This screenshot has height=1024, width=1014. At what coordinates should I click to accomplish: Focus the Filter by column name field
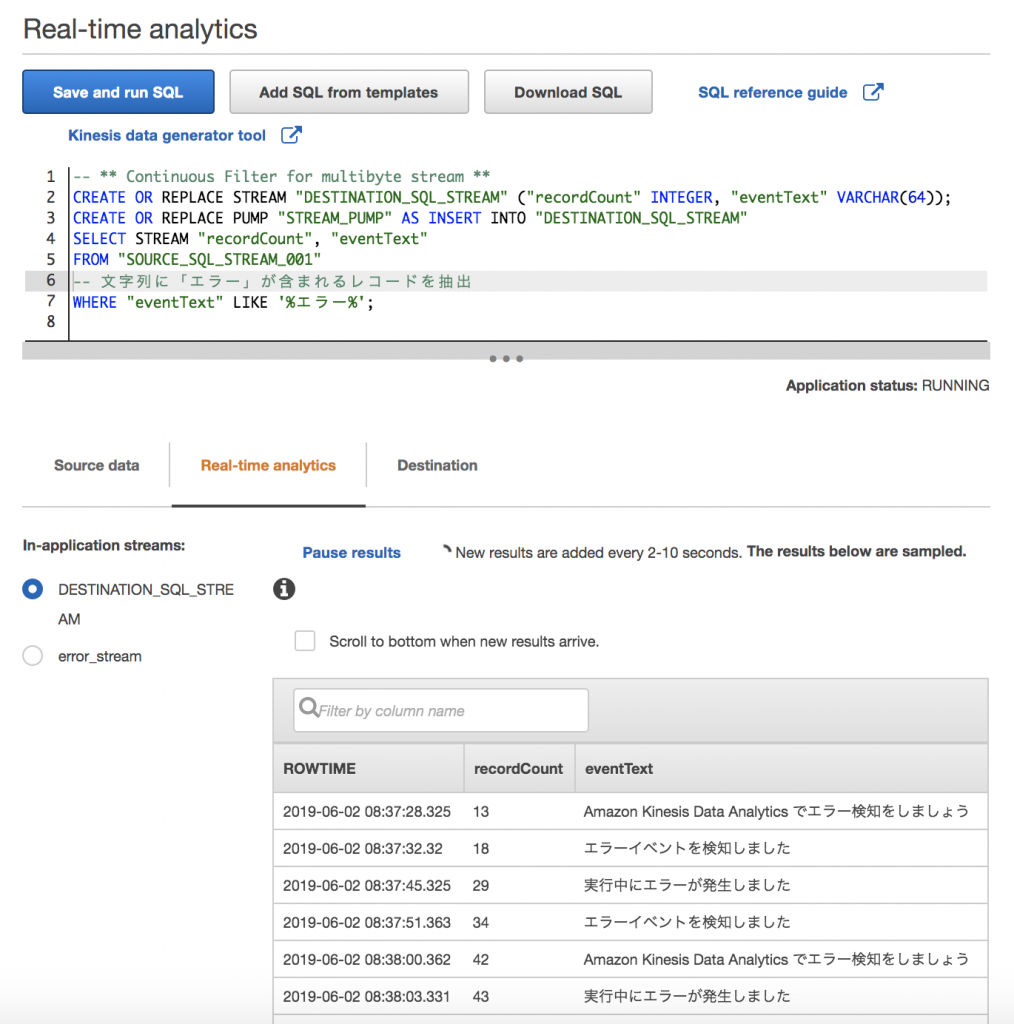(441, 710)
